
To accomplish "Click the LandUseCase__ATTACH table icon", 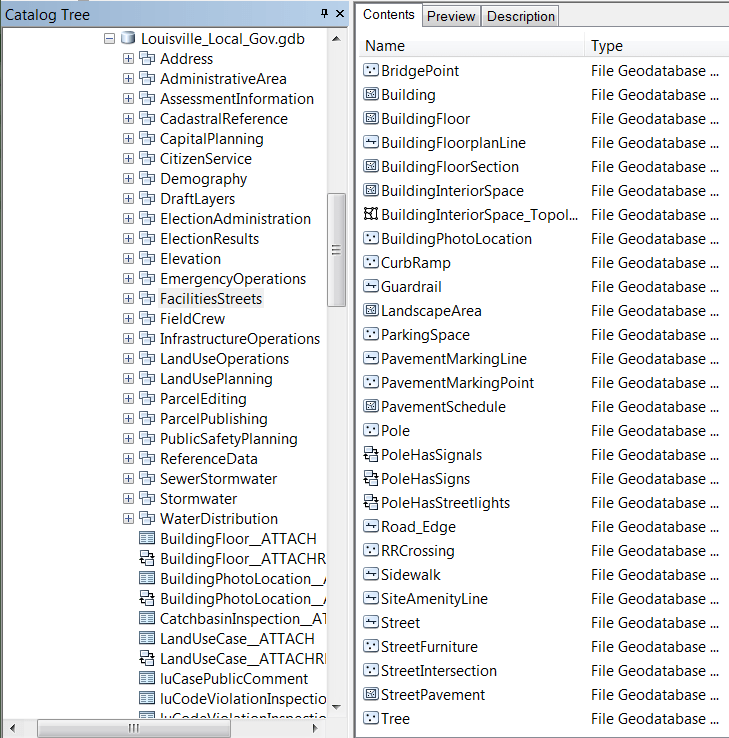I will point(147,638).
